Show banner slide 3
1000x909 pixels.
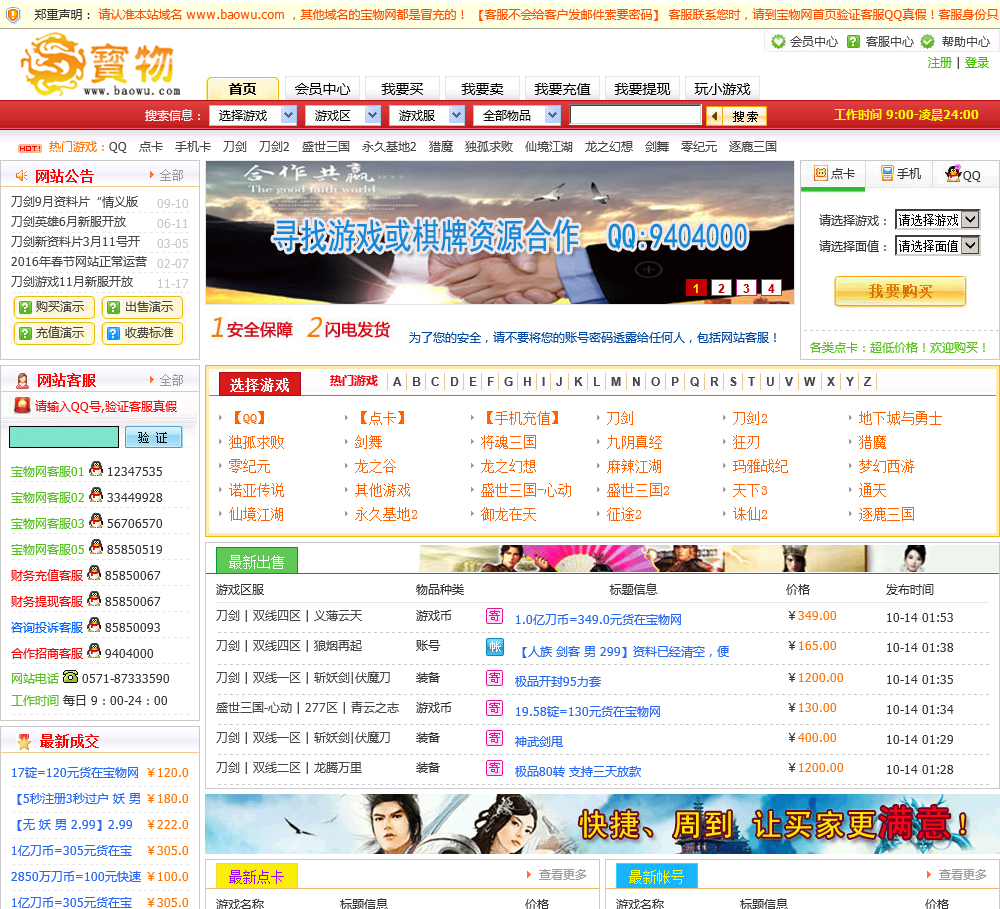click(x=746, y=288)
